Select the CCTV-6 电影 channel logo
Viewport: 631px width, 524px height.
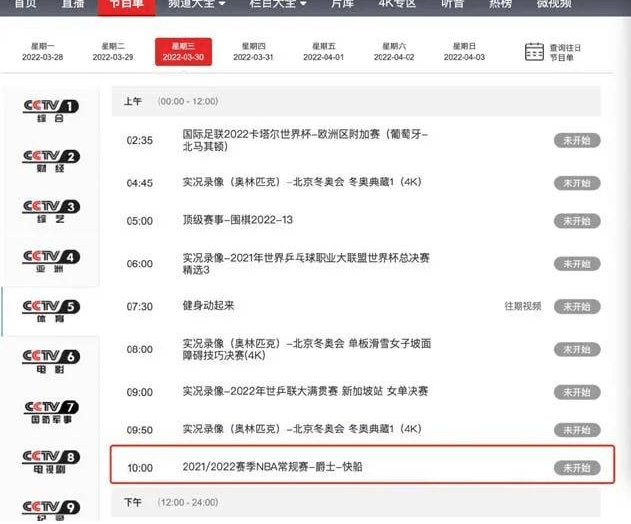pos(51,361)
